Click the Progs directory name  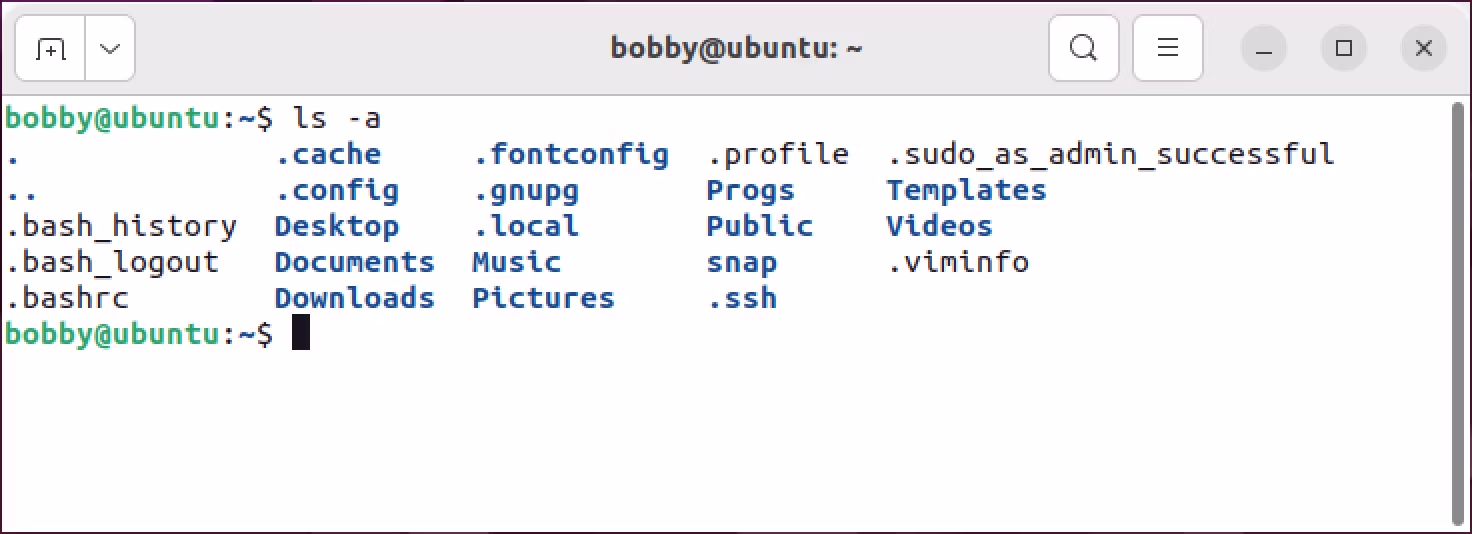[750, 191]
